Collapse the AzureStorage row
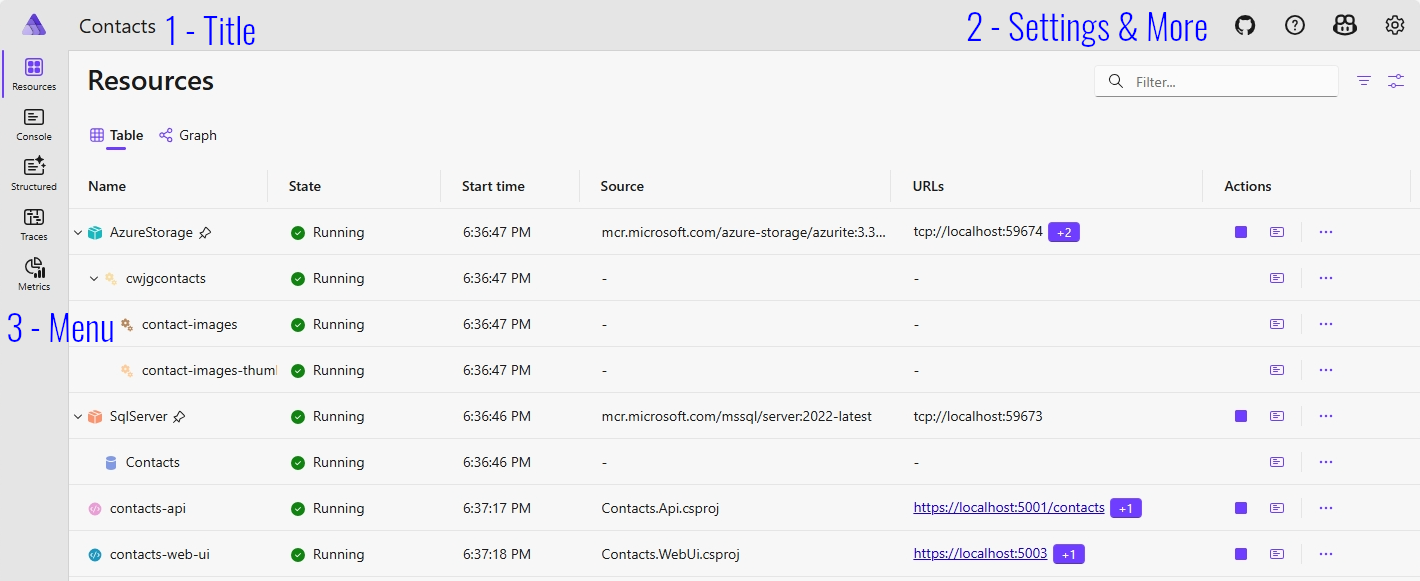 [x=77, y=233]
